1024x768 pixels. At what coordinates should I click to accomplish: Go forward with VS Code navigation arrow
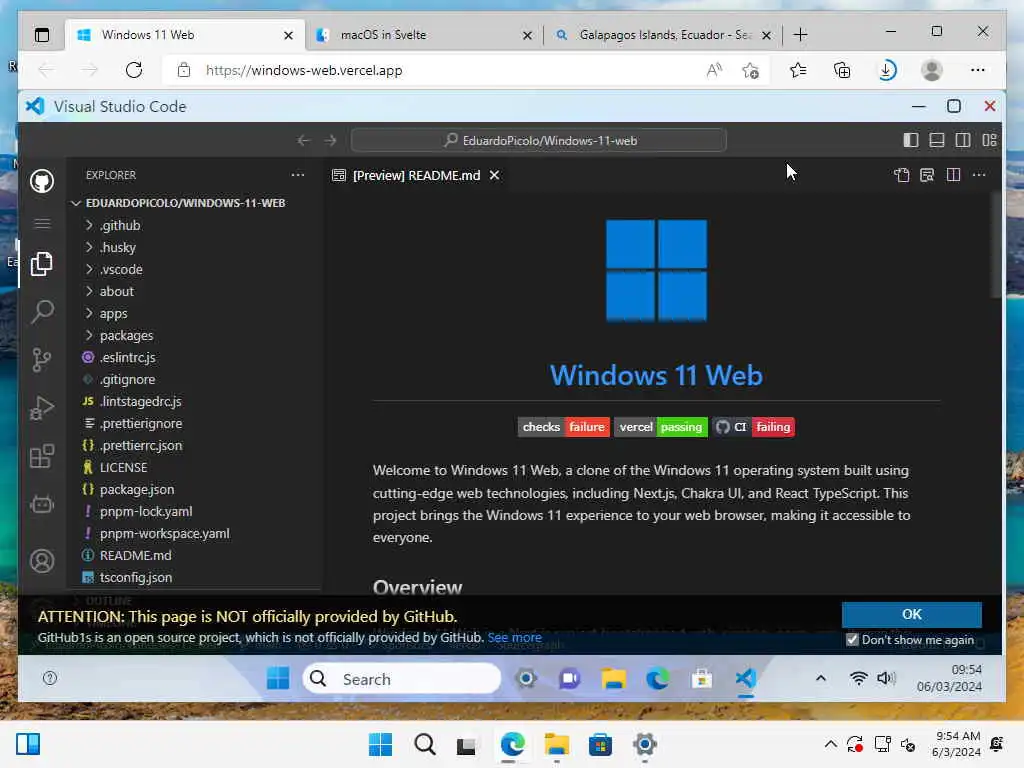[330, 140]
